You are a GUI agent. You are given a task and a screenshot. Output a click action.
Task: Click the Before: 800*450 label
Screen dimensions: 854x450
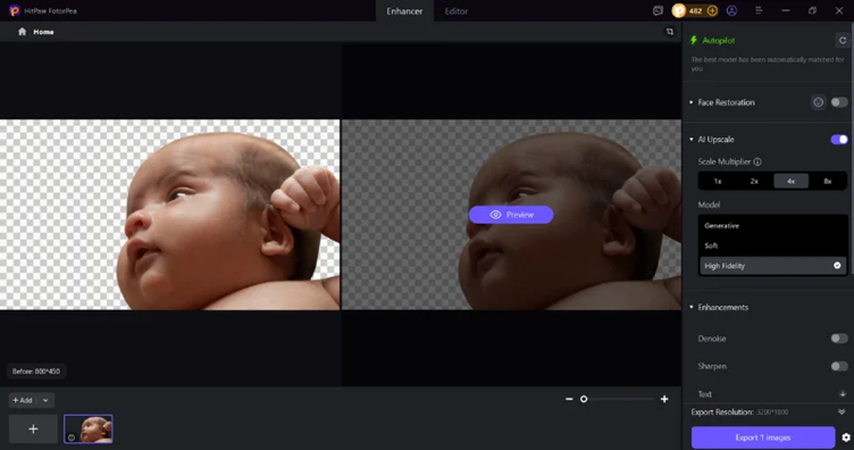coord(36,371)
